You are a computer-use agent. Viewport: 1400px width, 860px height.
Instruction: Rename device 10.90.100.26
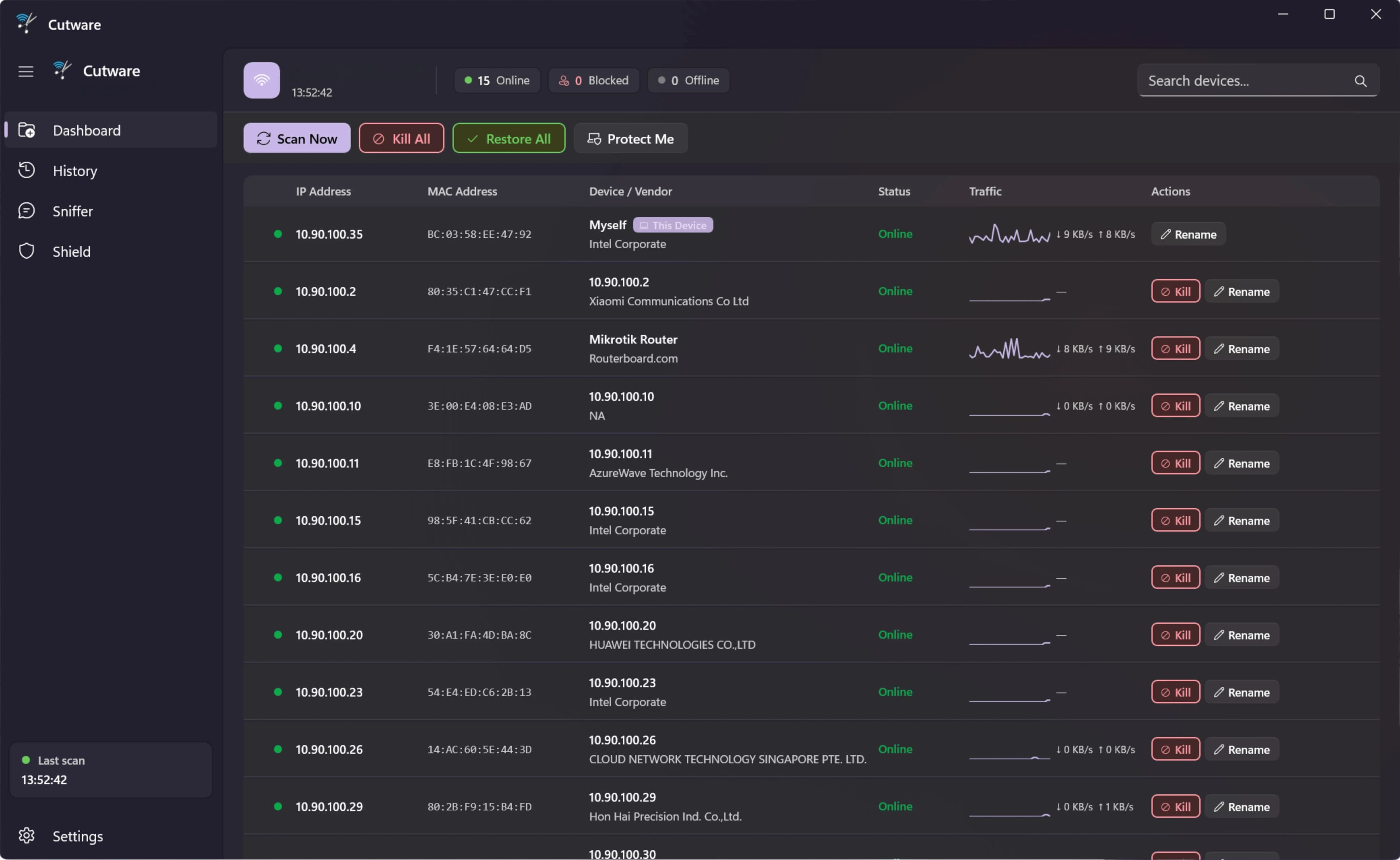click(1242, 750)
